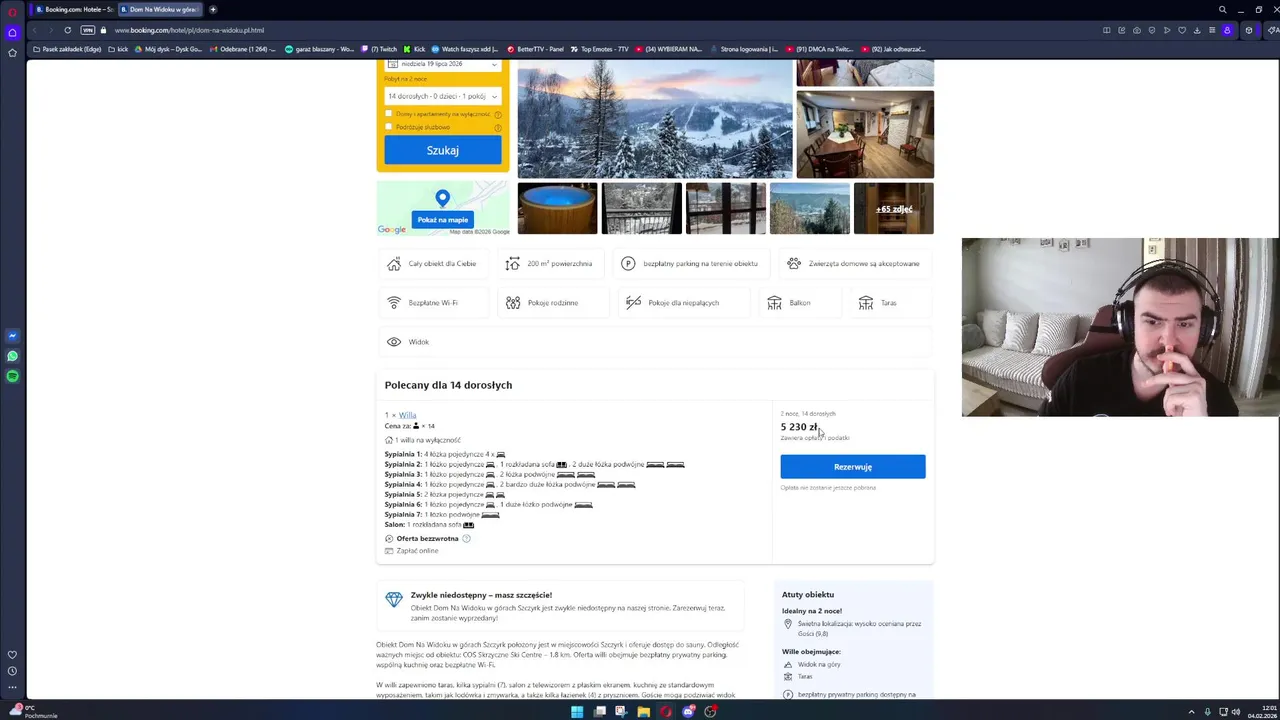Open guests dropdown '14 dorosłych - 0 dzieci'
Viewport: 1280px width, 720px height.
pos(443,96)
